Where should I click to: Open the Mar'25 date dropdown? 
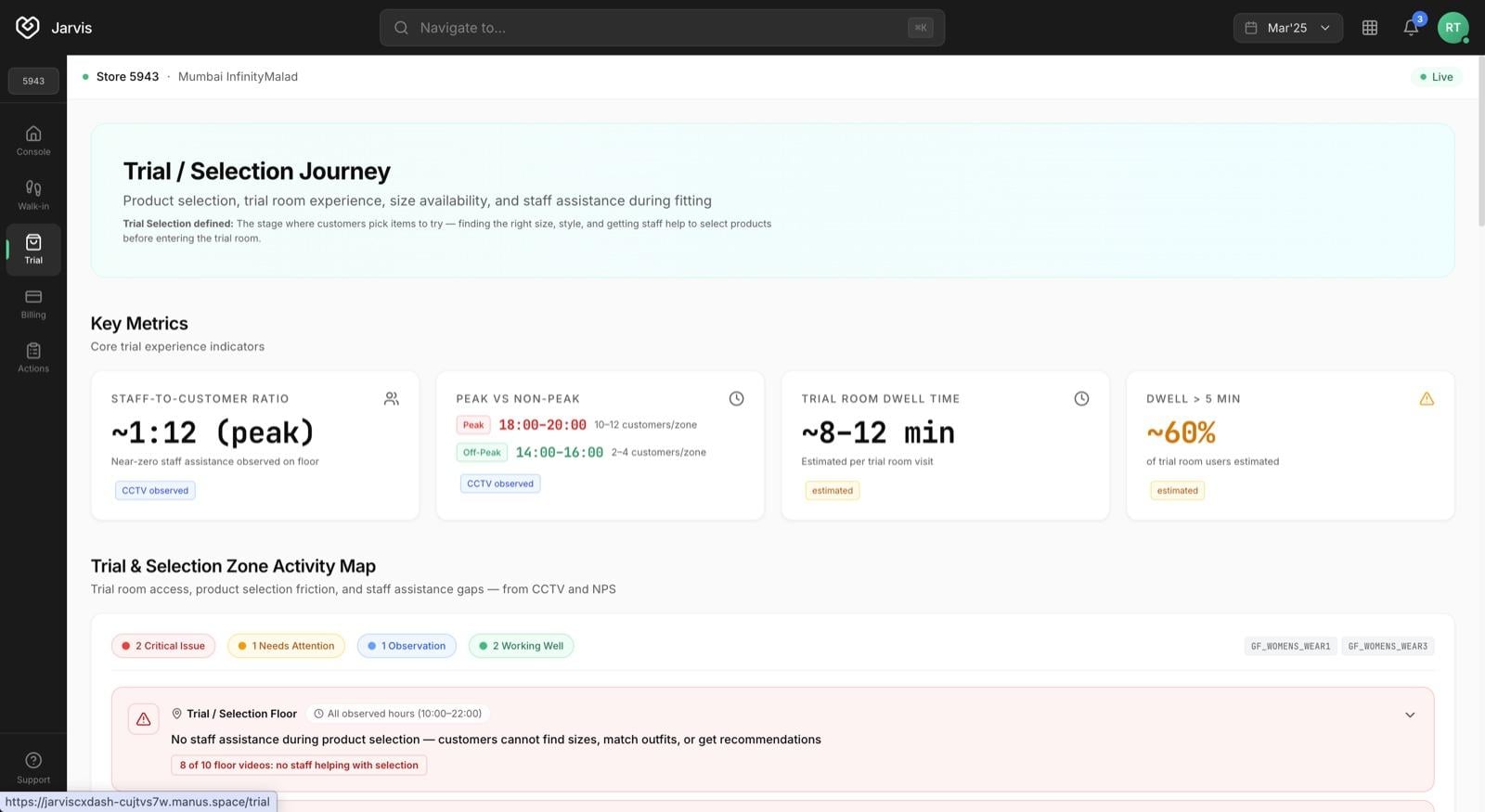(x=1287, y=28)
